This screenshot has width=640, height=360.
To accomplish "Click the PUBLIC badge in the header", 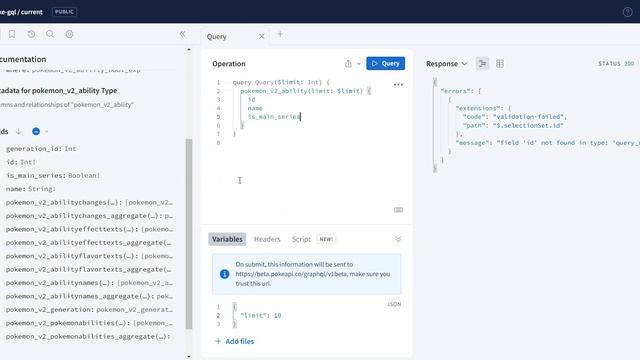I will [64, 12].
